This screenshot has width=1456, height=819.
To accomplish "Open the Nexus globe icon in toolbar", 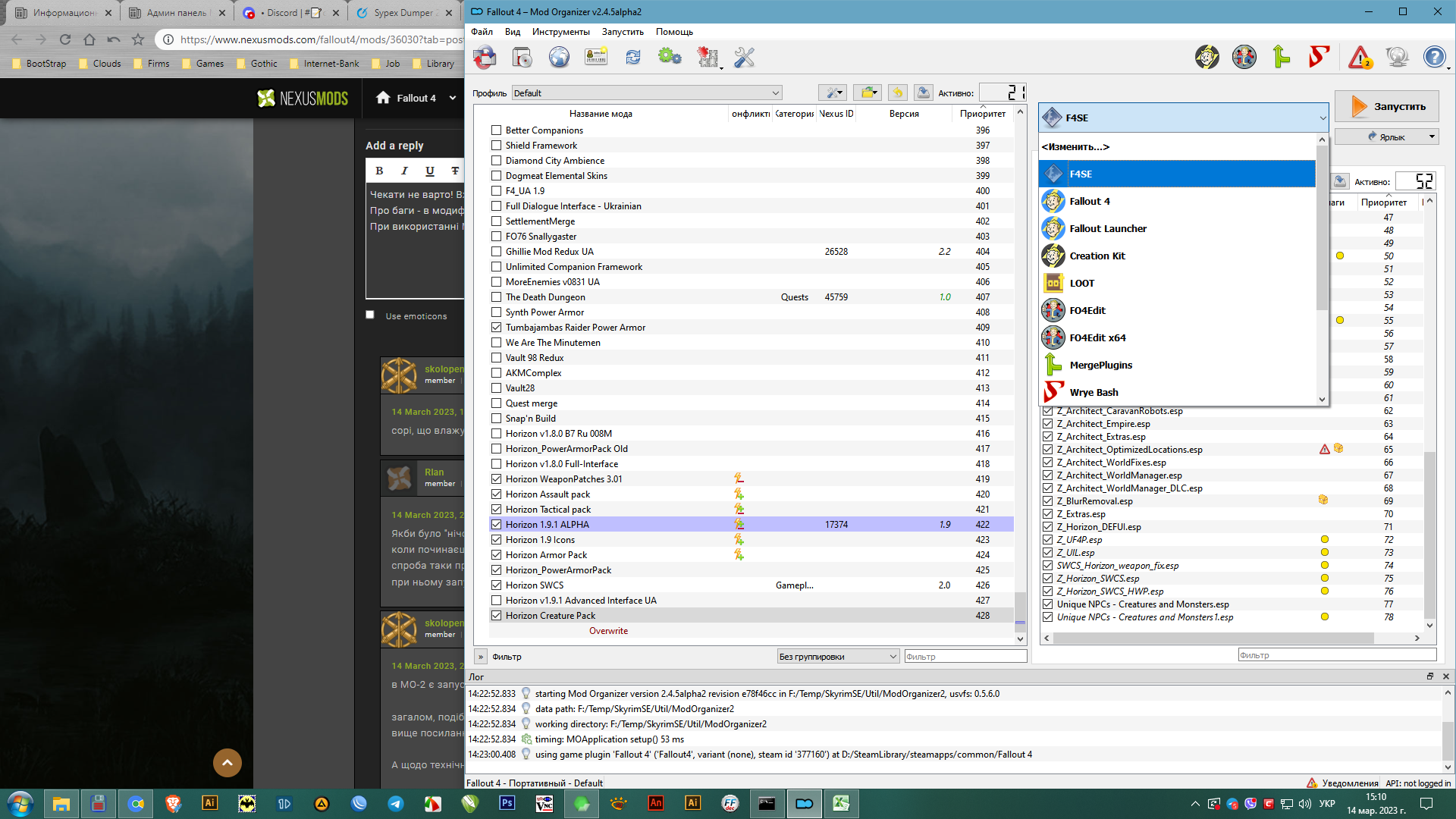I will [x=559, y=57].
